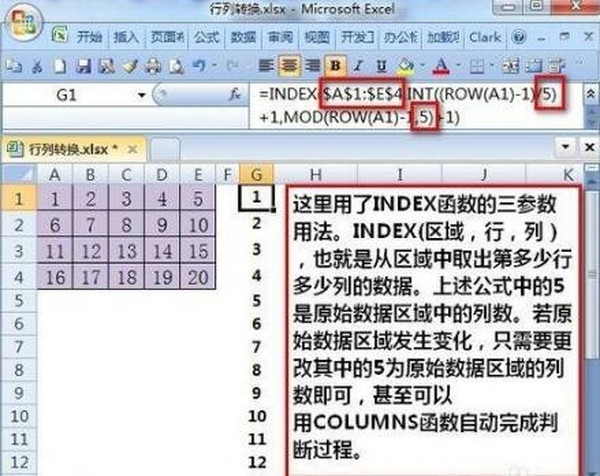Image resolution: width=600 pixels, height=476 pixels.
Task: Open the Name Box dropdown arrow
Action: (x=142, y=95)
